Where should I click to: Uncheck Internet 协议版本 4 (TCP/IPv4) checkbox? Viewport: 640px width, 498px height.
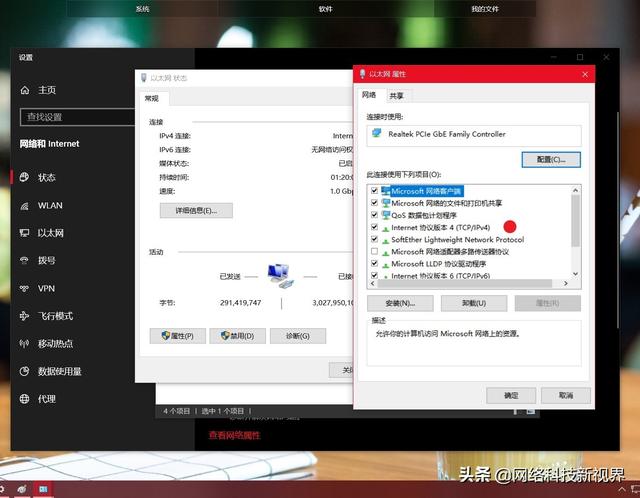click(374, 227)
